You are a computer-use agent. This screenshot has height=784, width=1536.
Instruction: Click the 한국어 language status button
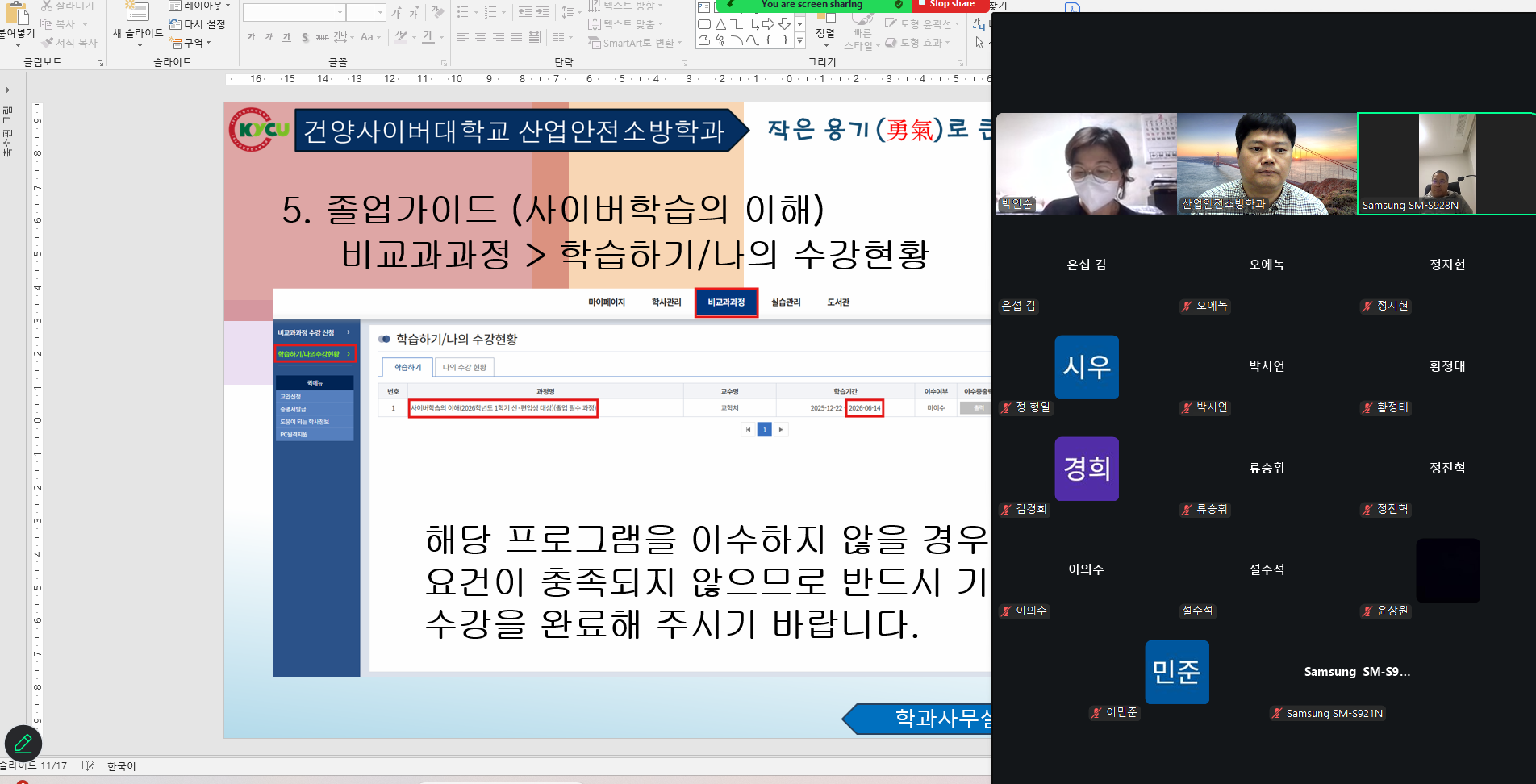tap(122, 765)
